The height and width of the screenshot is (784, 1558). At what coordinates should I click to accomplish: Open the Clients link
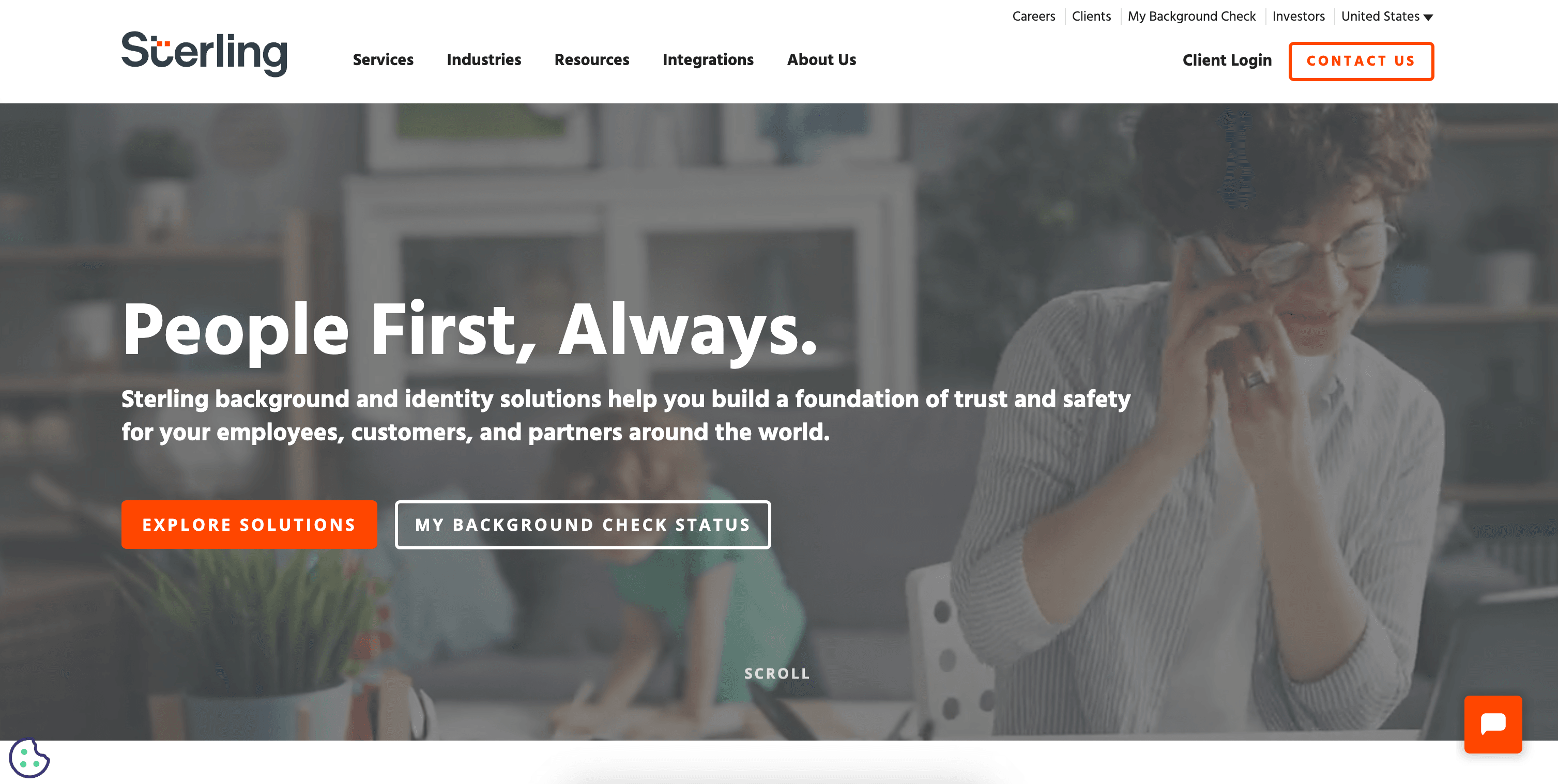1091,17
